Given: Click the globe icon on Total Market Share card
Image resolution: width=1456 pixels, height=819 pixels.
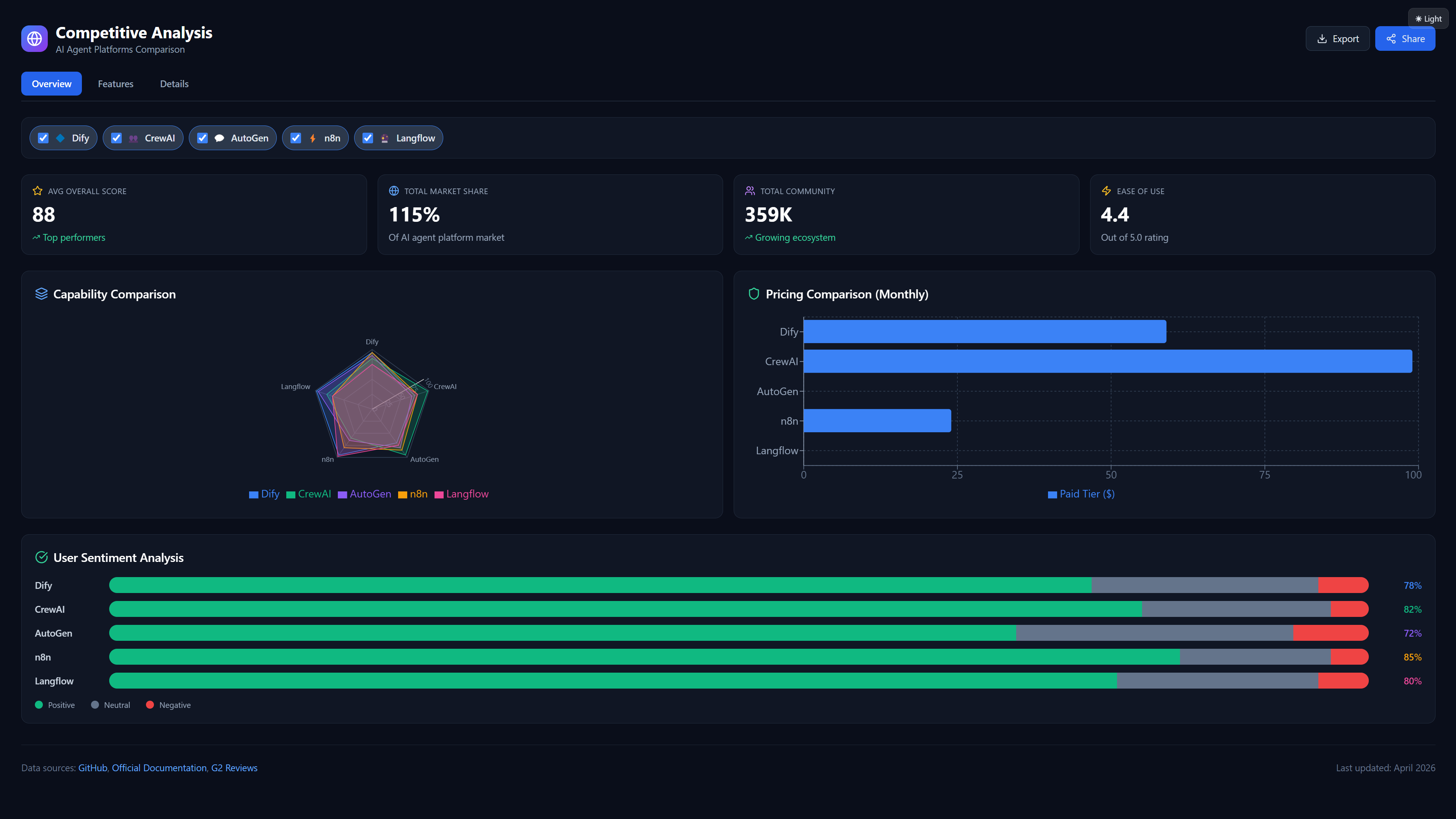Looking at the screenshot, I should coord(394,190).
